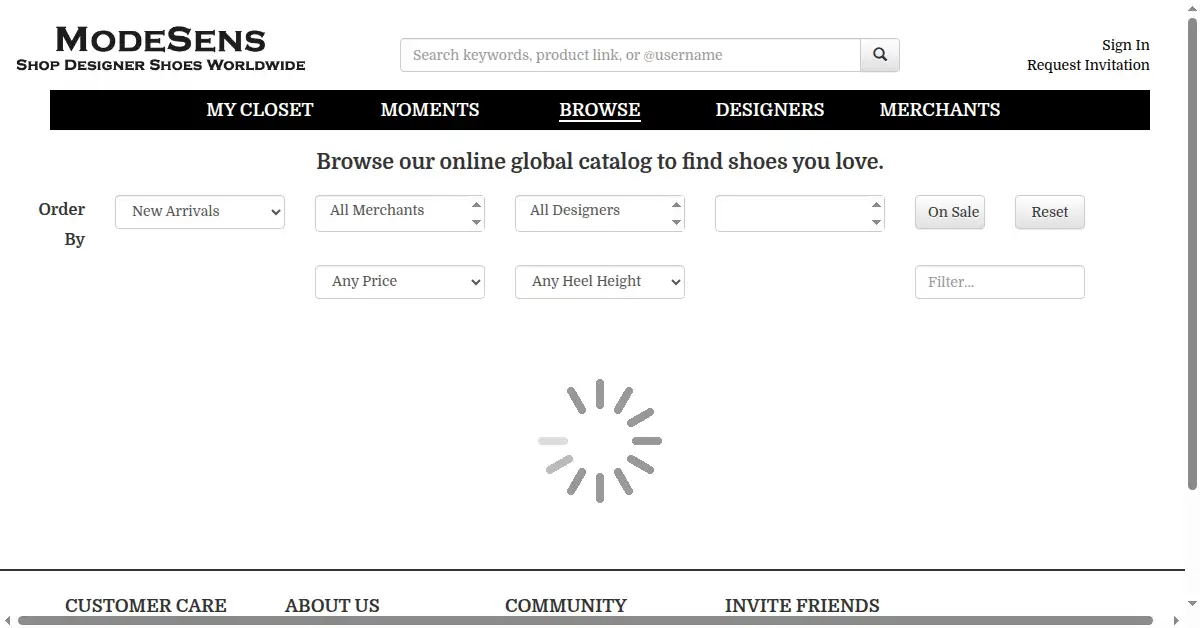Click the horizontal scrollbar right arrow
Screen dimensions: 1200x628
pyautogui.click(x=1176, y=621)
